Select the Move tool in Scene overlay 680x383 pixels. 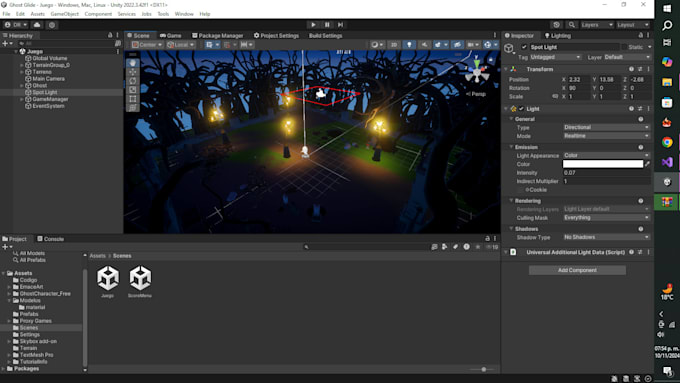point(133,72)
